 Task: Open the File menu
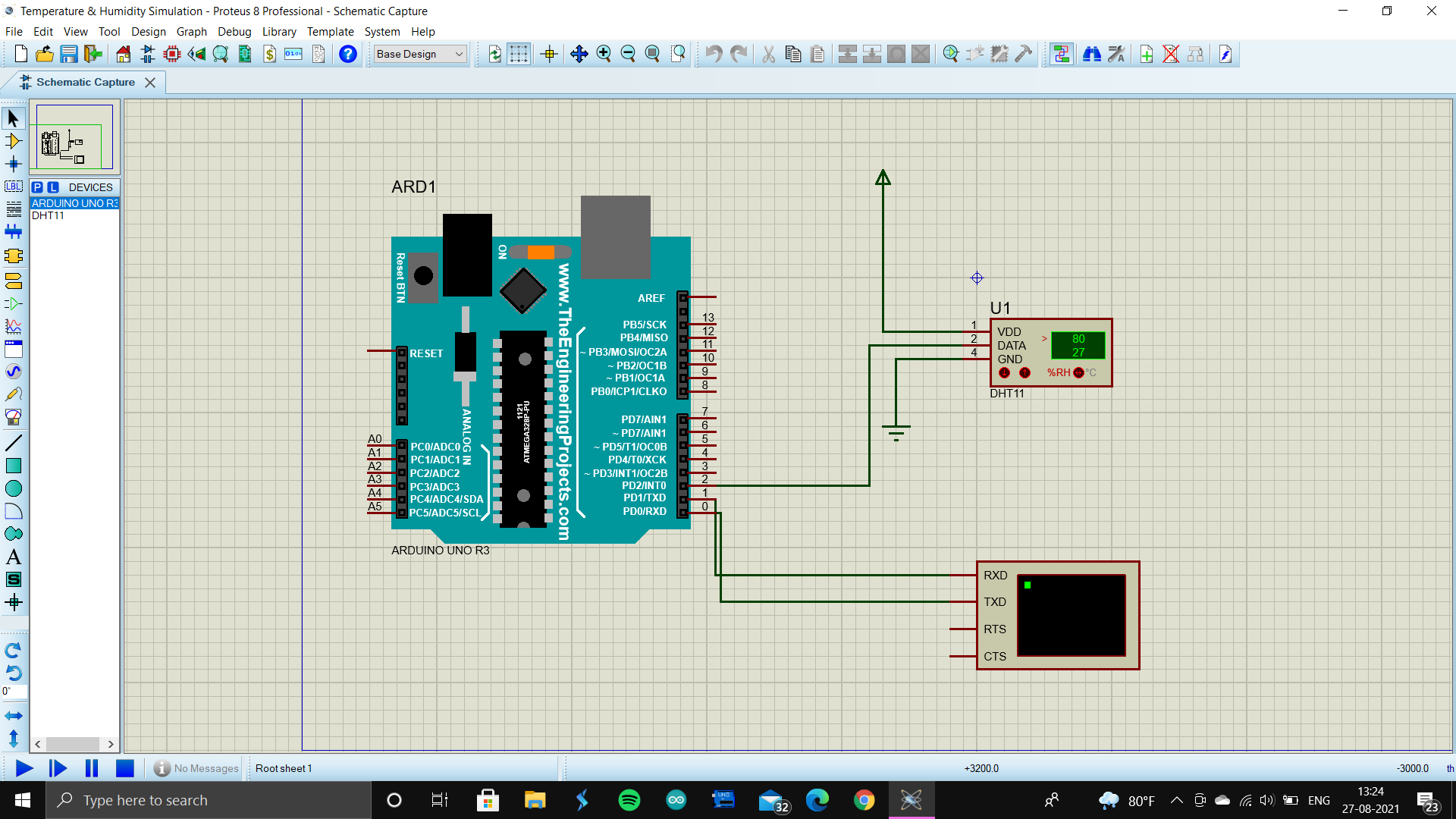[x=14, y=32]
